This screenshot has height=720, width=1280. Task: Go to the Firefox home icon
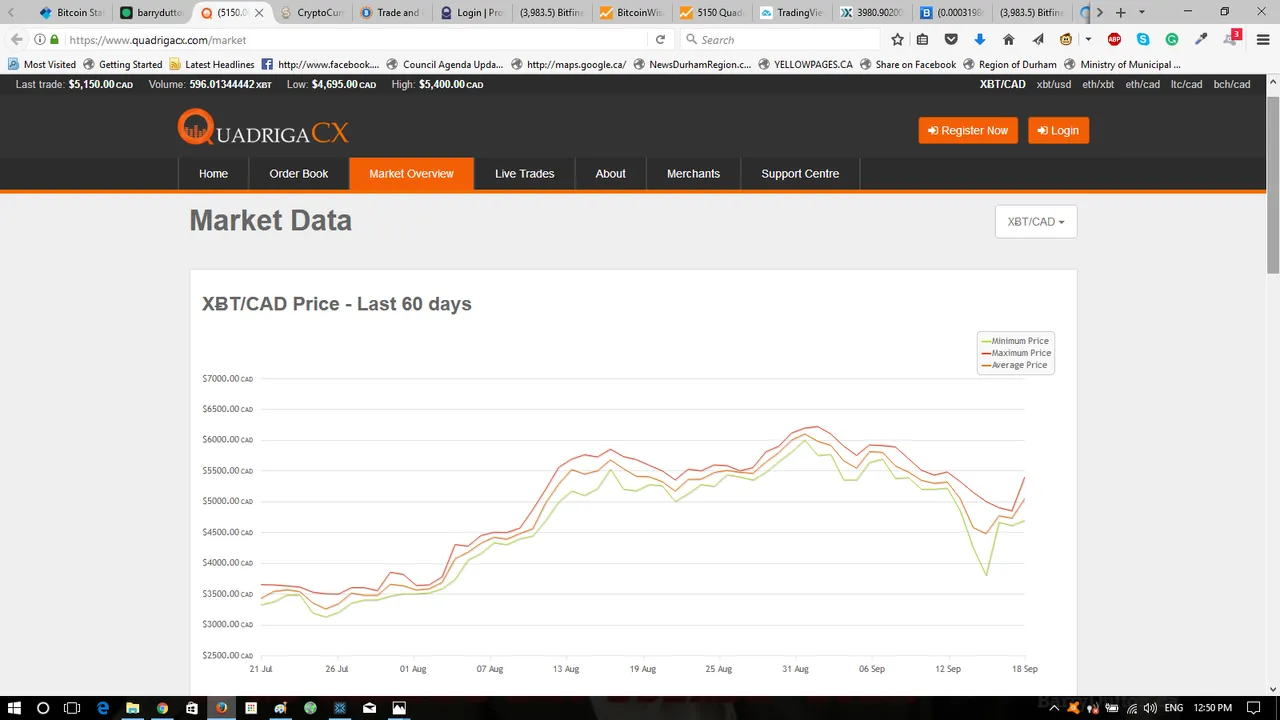1008,40
